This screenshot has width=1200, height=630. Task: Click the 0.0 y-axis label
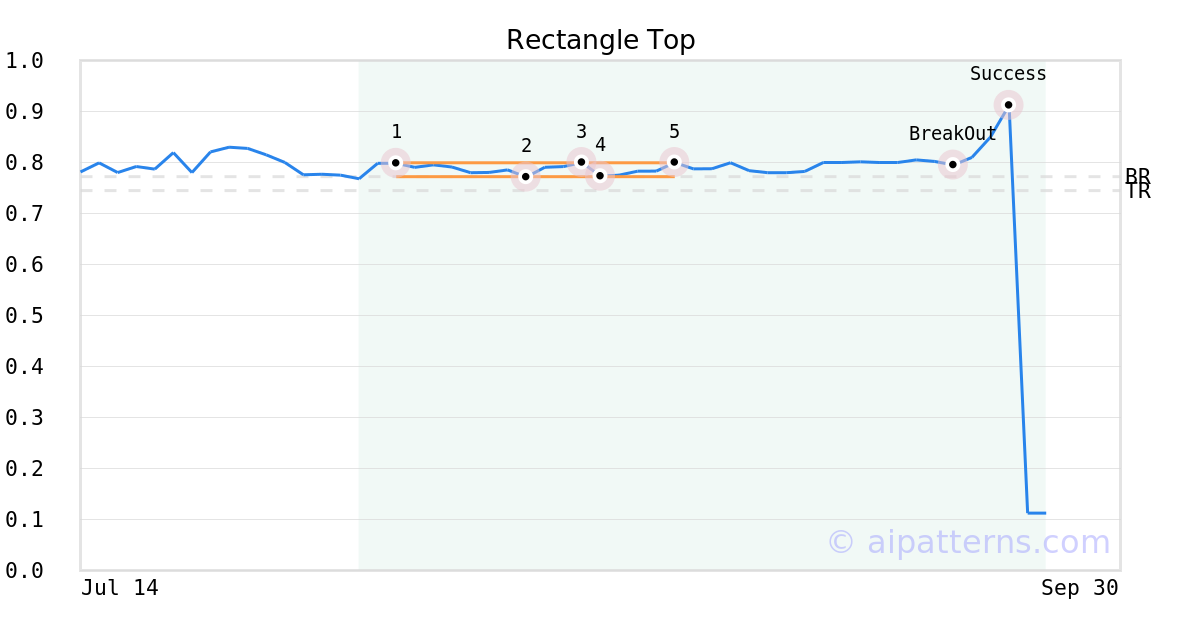click(x=25, y=570)
